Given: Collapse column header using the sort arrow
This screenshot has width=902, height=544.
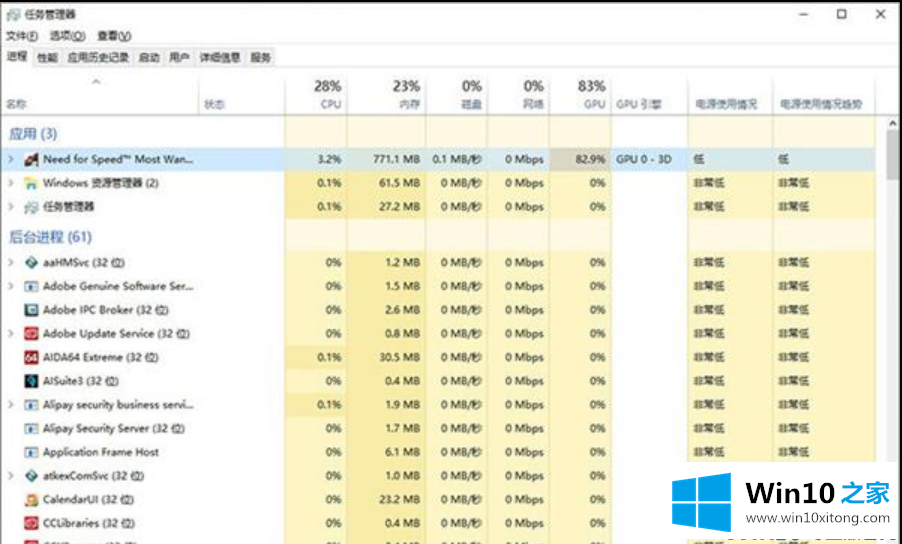Looking at the screenshot, I should coord(96,82).
